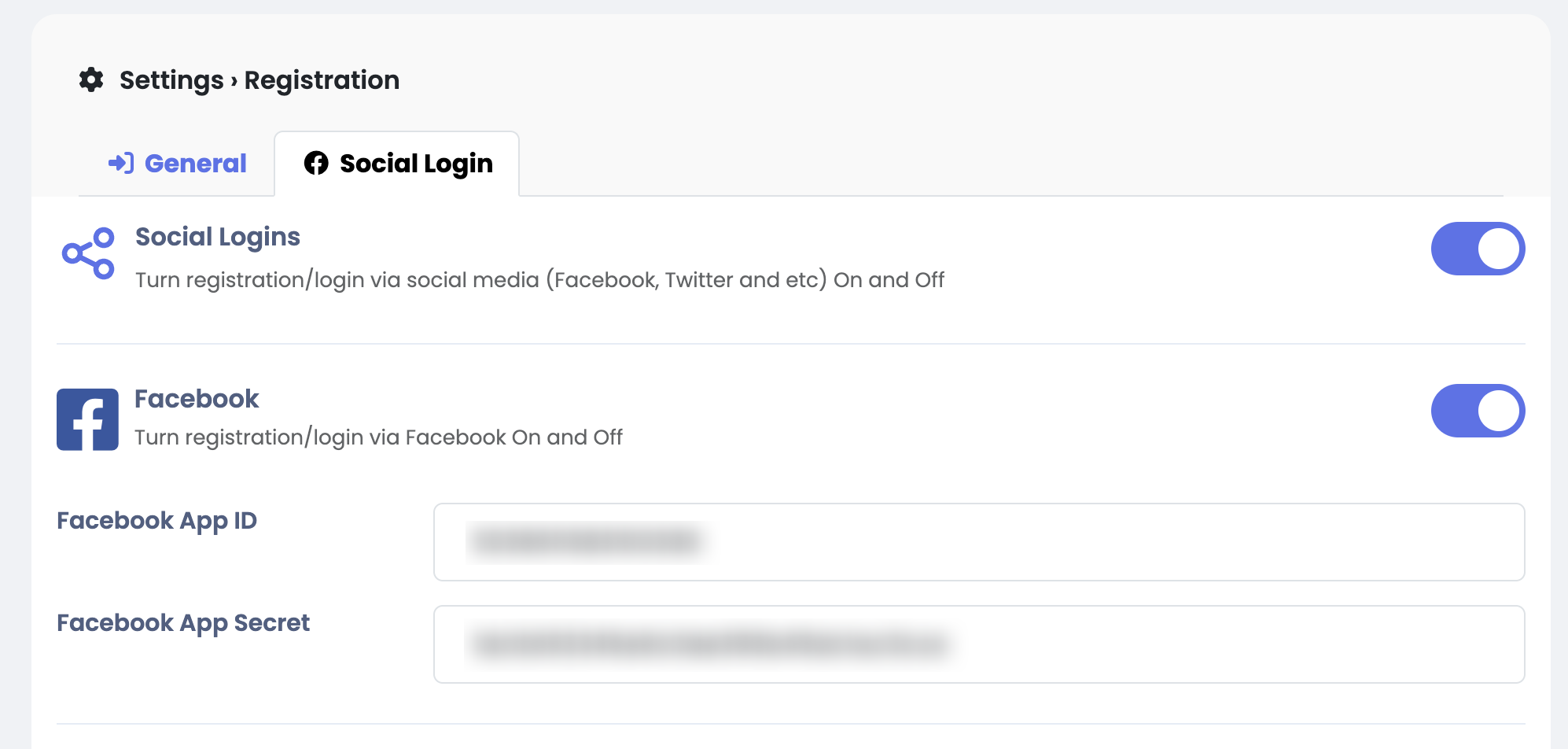This screenshot has width=1568, height=749.
Task: Click the Social Logins heading
Action: pyautogui.click(x=218, y=237)
